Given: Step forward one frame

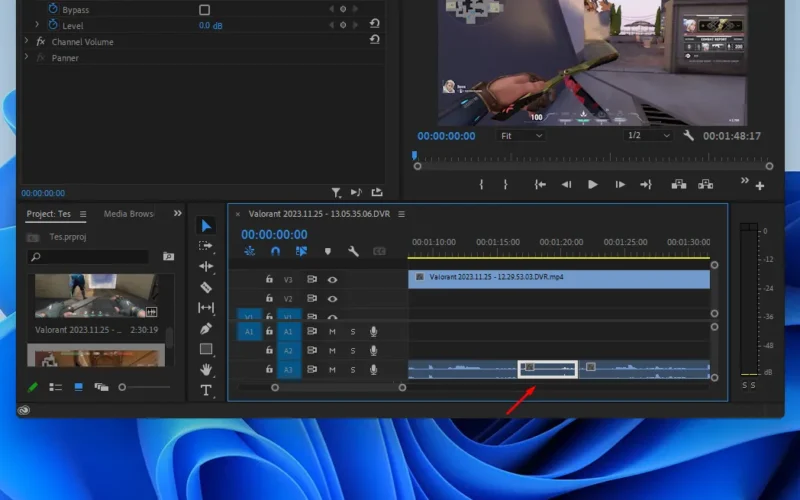Looking at the screenshot, I should pyautogui.click(x=620, y=185).
